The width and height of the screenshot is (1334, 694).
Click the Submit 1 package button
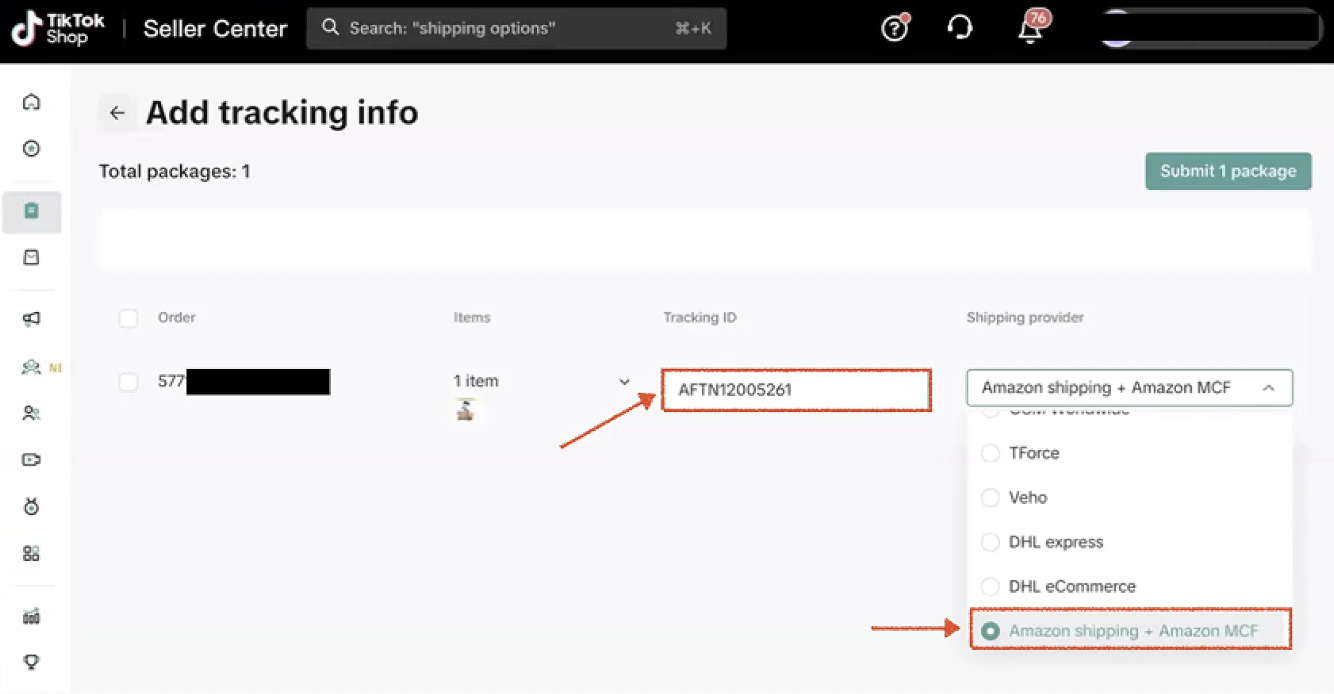[x=1228, y=171]
